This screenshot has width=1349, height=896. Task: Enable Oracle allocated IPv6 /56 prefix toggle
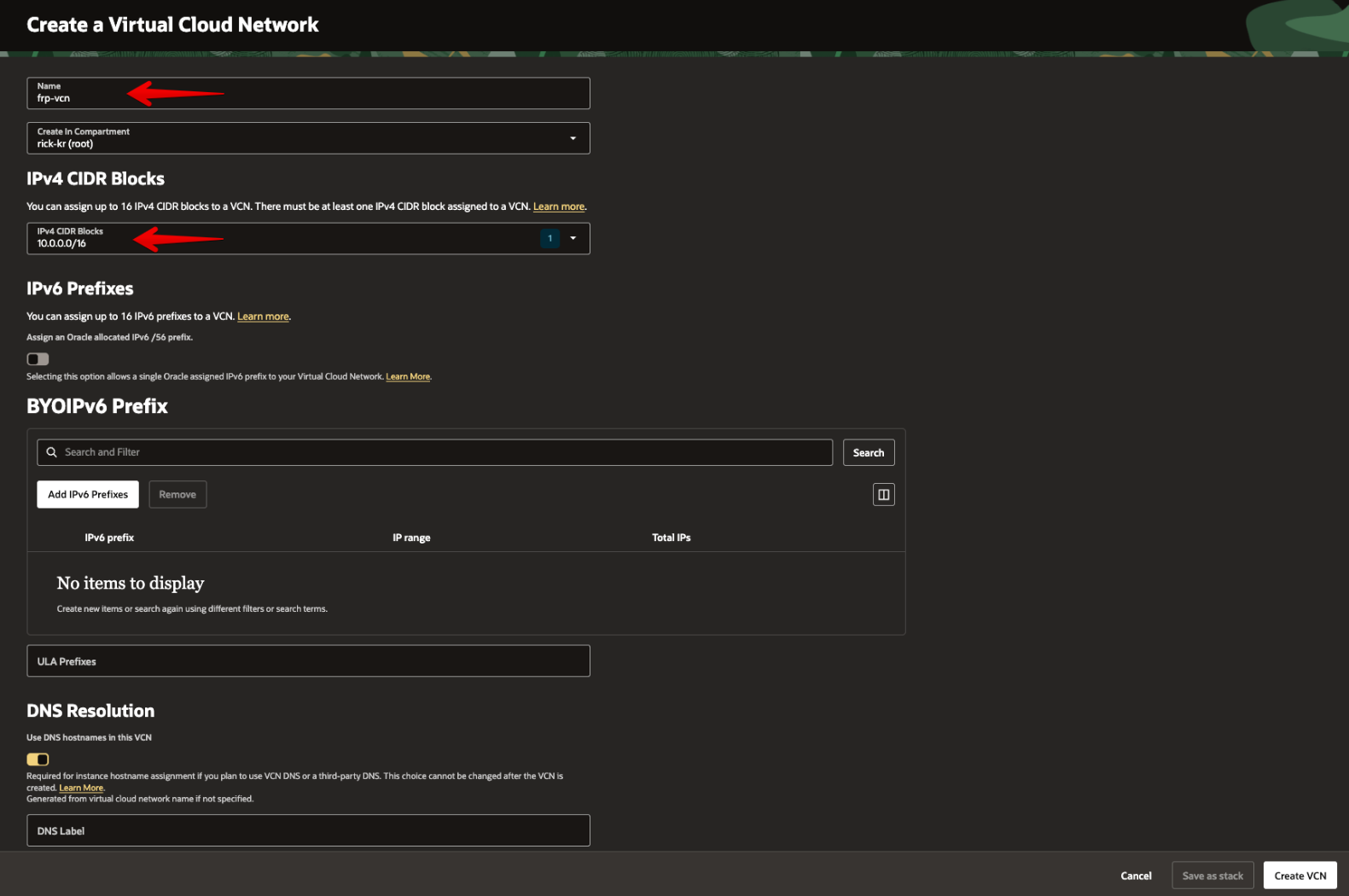pos(38,359)
